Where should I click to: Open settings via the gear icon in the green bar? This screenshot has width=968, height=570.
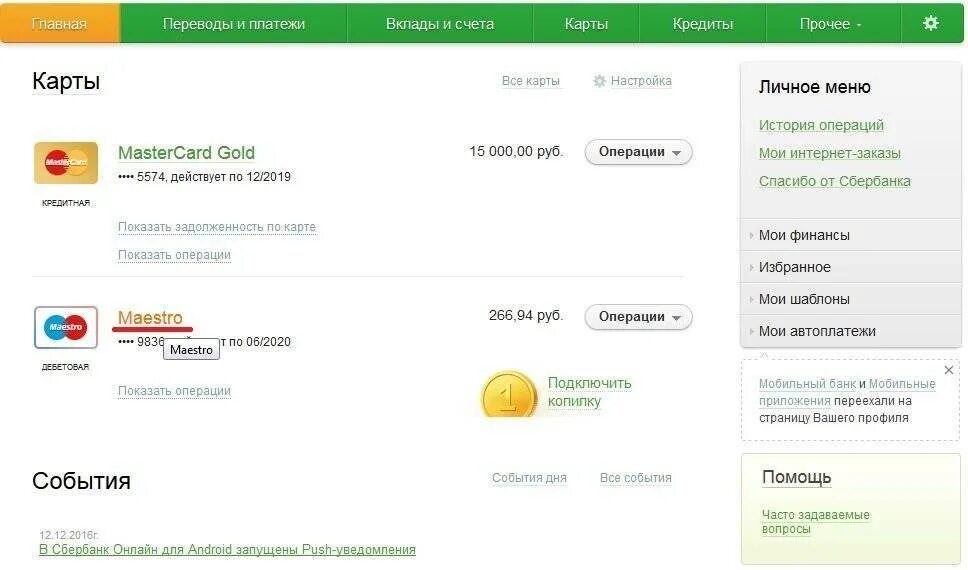coord(930,23)
